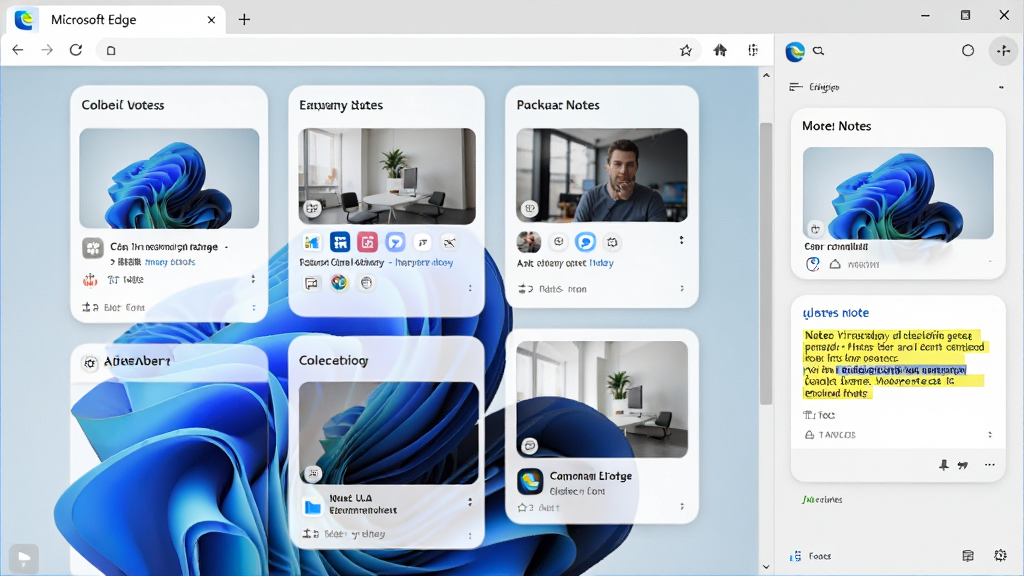
Task: Click the green link below the sidebar note card
Action: [x=822, y=500]
